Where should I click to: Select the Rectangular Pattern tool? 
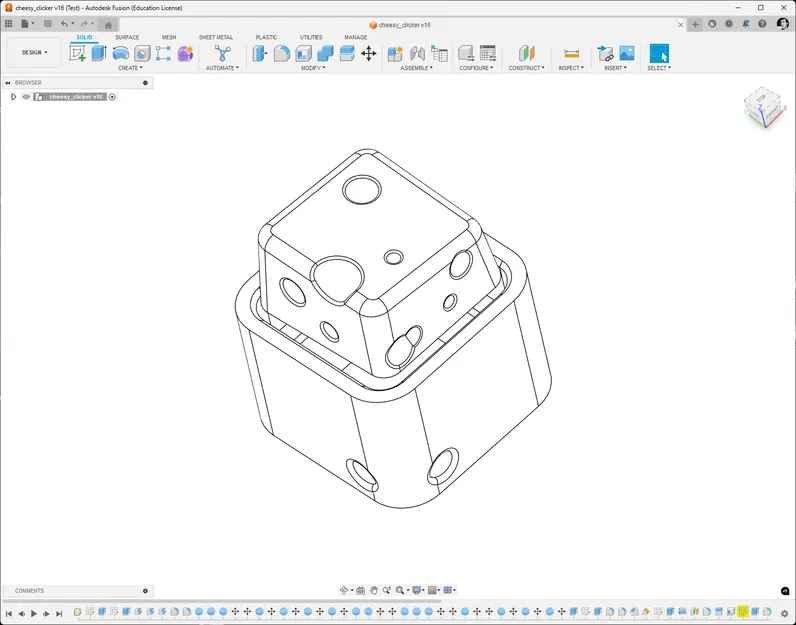coord(163,53)
